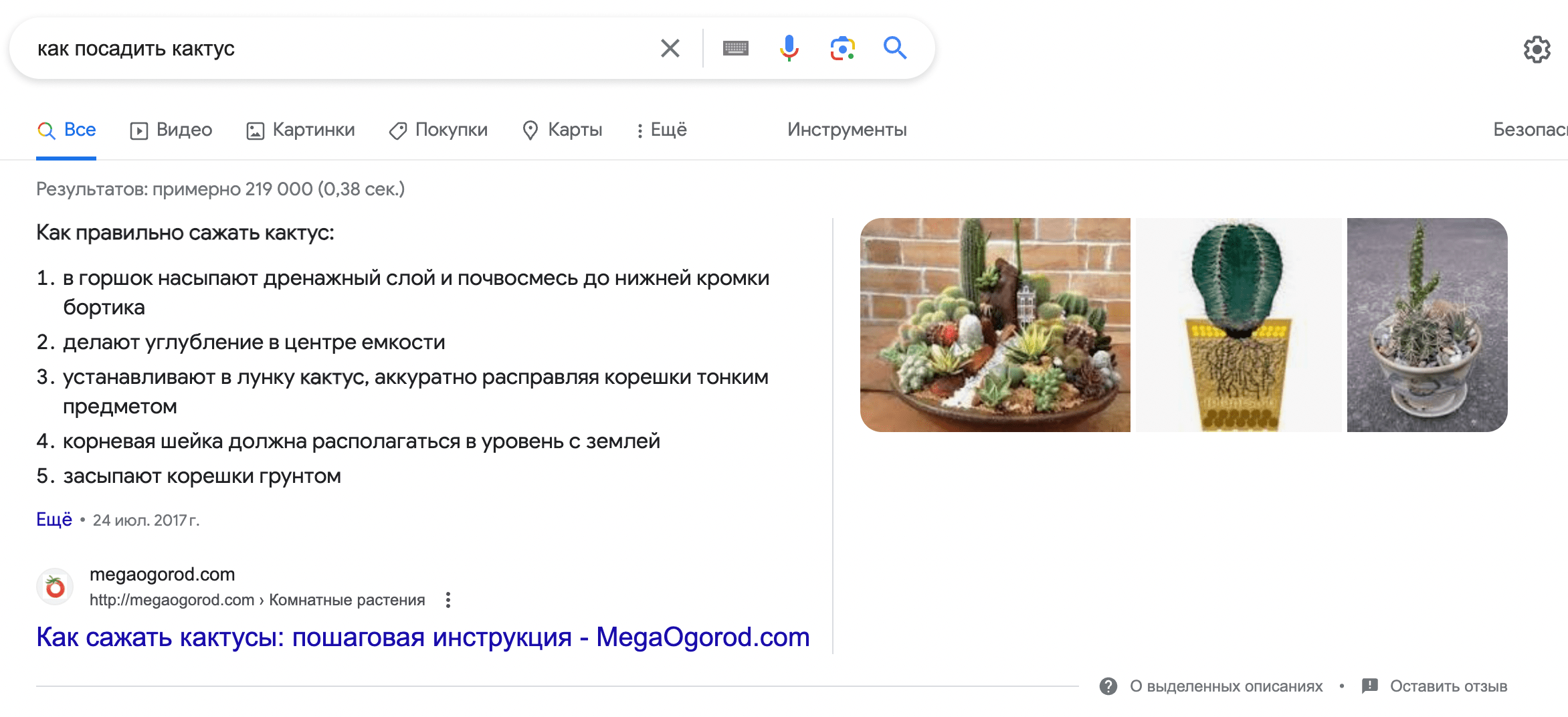Open the Покупки tab

point(439,130)
